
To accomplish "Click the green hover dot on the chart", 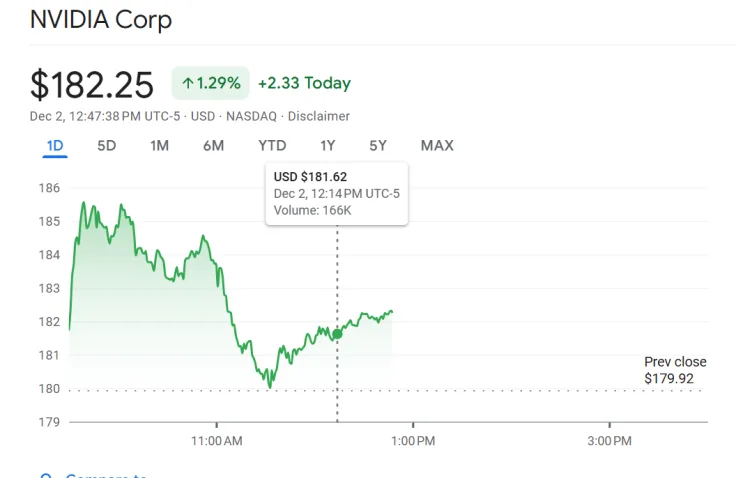I will (x=337, y=333).
